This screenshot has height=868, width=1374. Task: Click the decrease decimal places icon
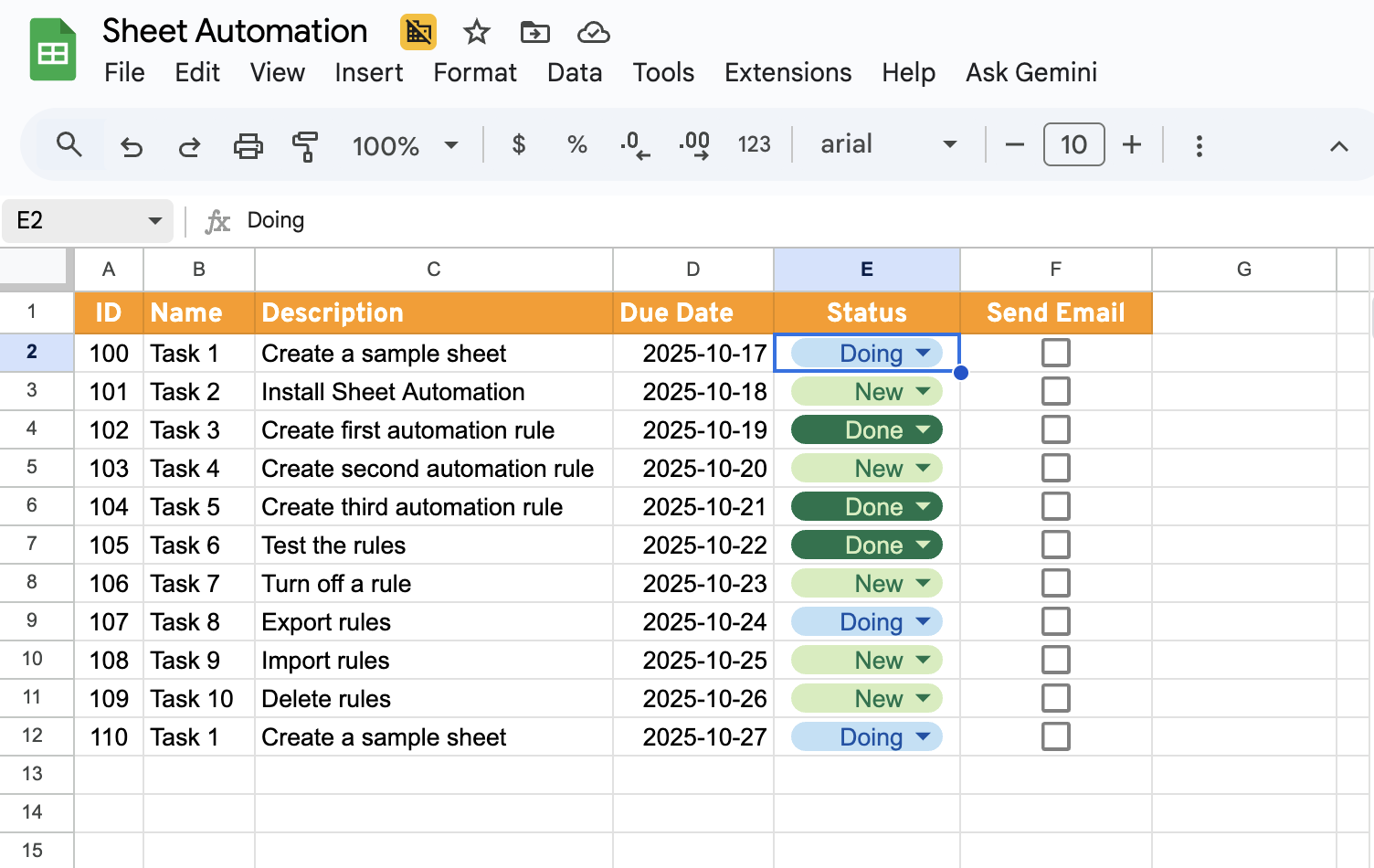(635, 145)
